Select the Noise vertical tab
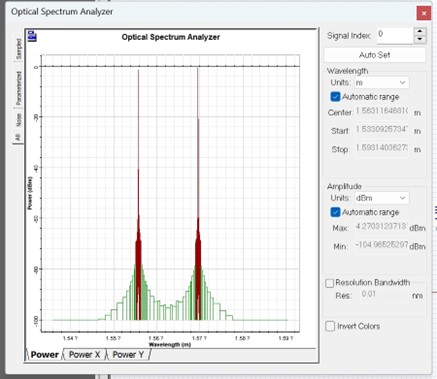The width and height of the screenshot is (437, 379). (x=19, y=120)
